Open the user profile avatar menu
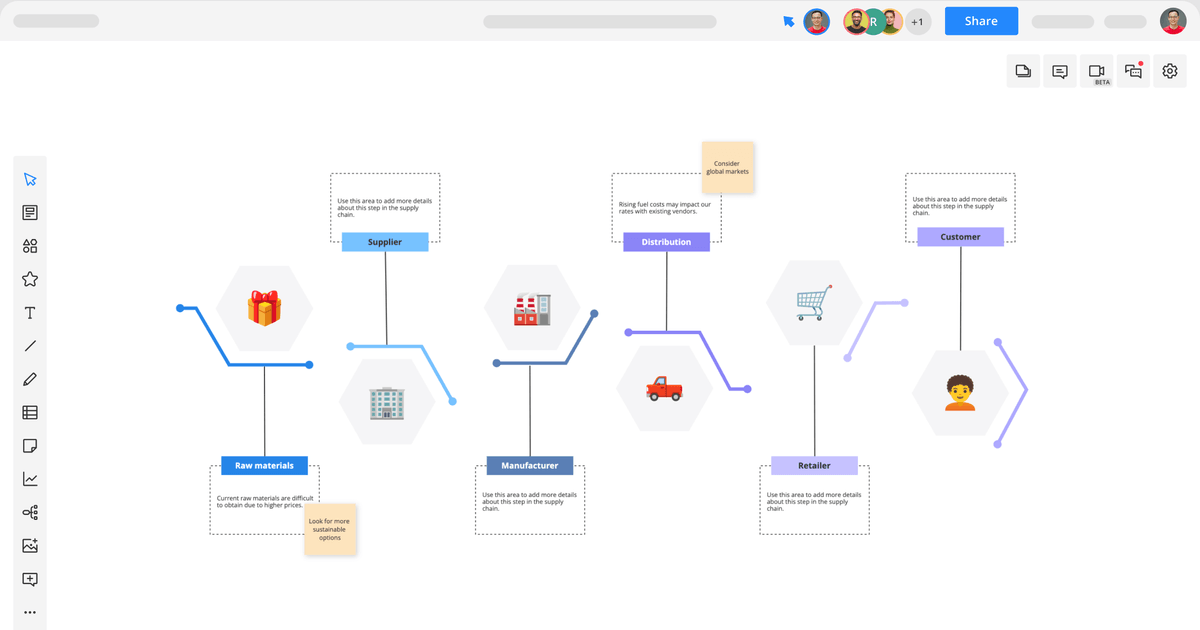This screenshot has width=1200, height=630. pyautogui.click(x=1173, y=21)
